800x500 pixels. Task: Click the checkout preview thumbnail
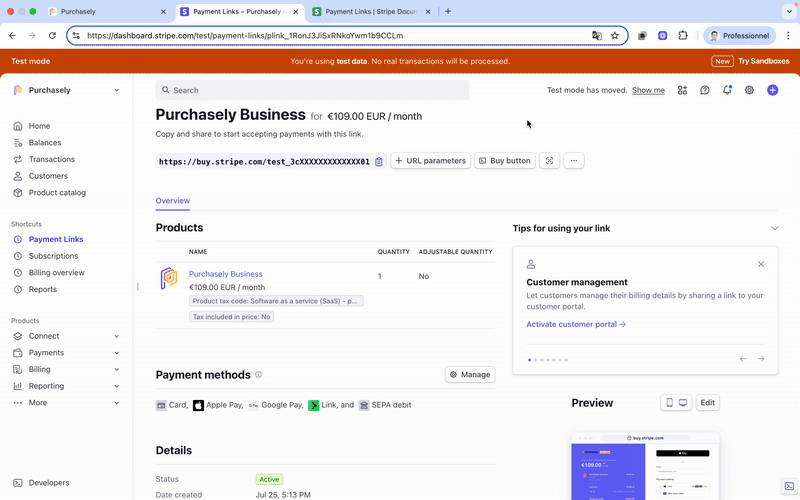point(645,466)
